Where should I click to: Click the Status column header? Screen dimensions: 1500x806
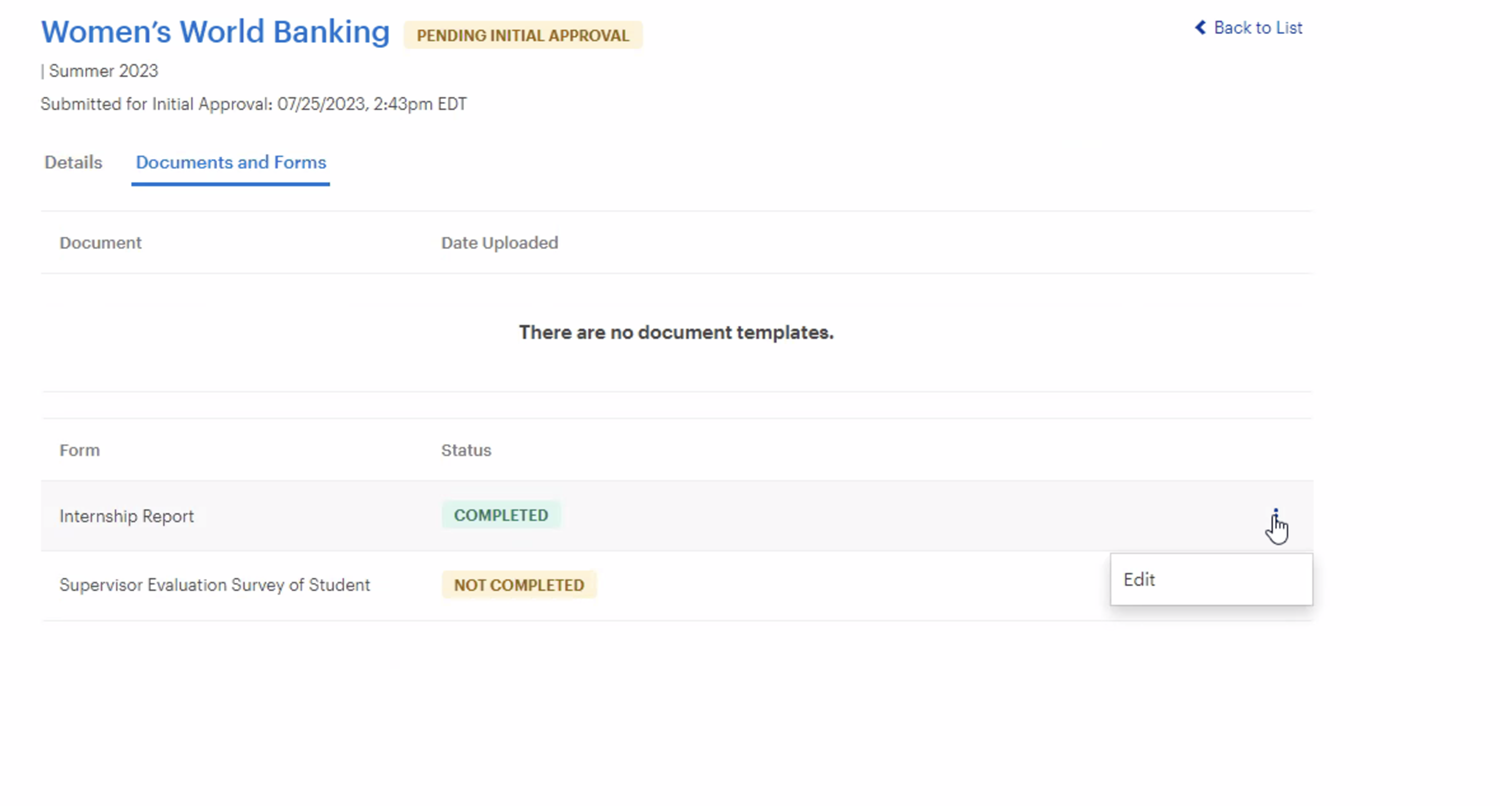[x=466, y=450]
